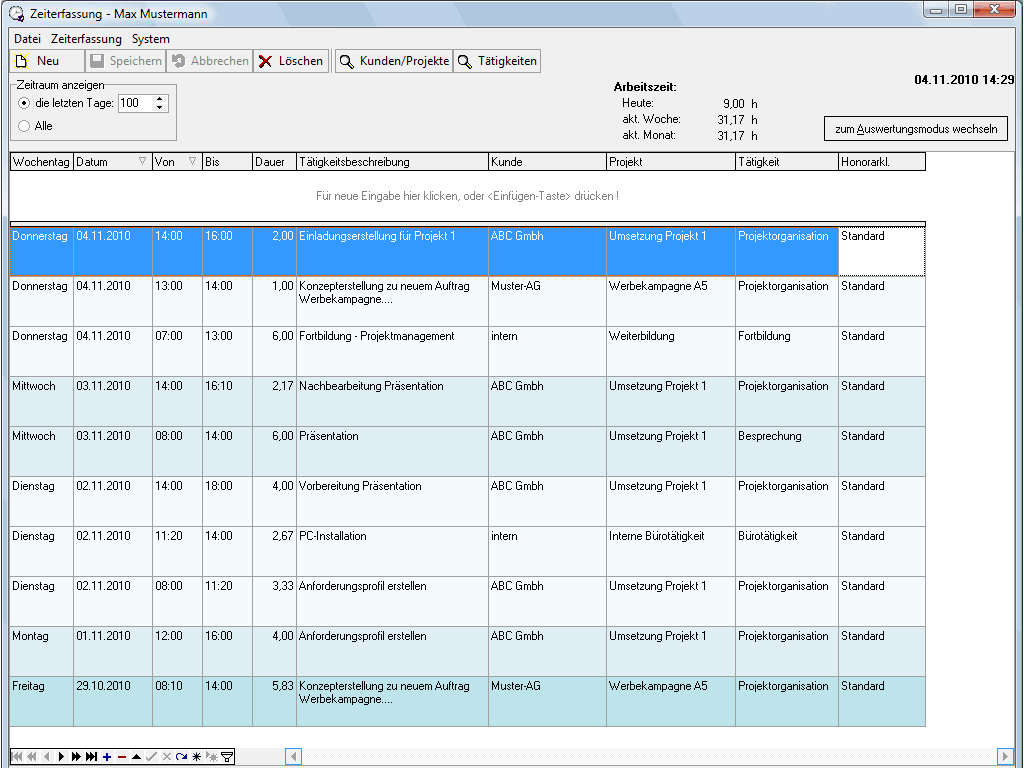Click the Löschen toolbar button

291,61
